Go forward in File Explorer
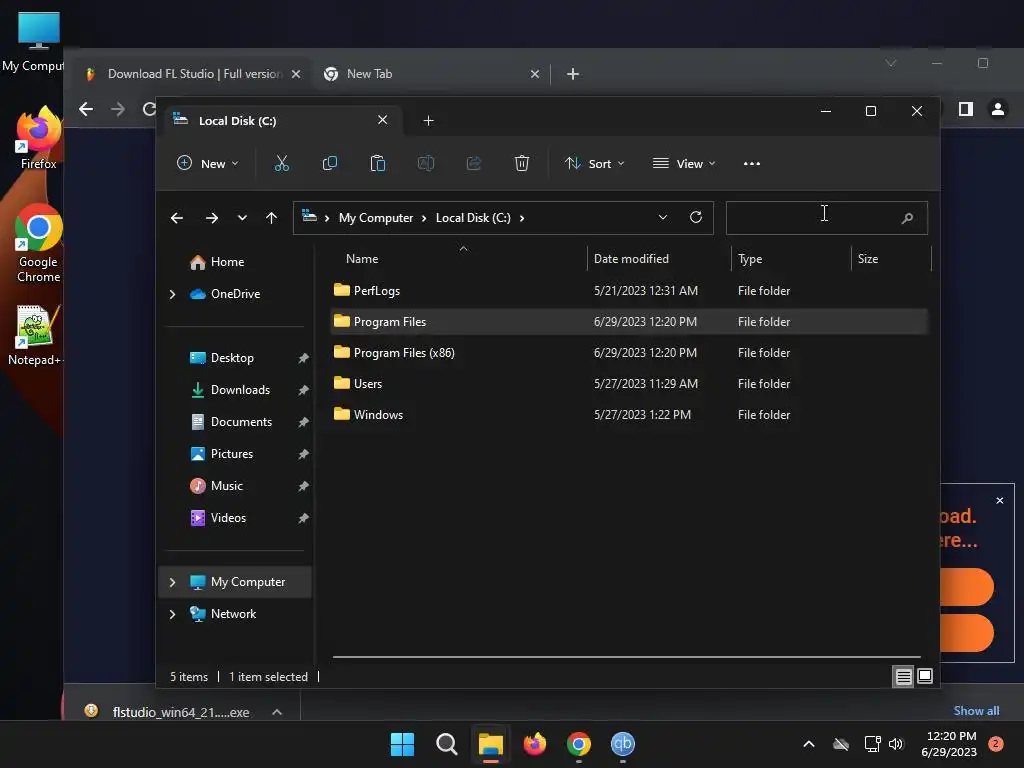The height and width of the screenshot is (768, 1024). coord(212,218)
